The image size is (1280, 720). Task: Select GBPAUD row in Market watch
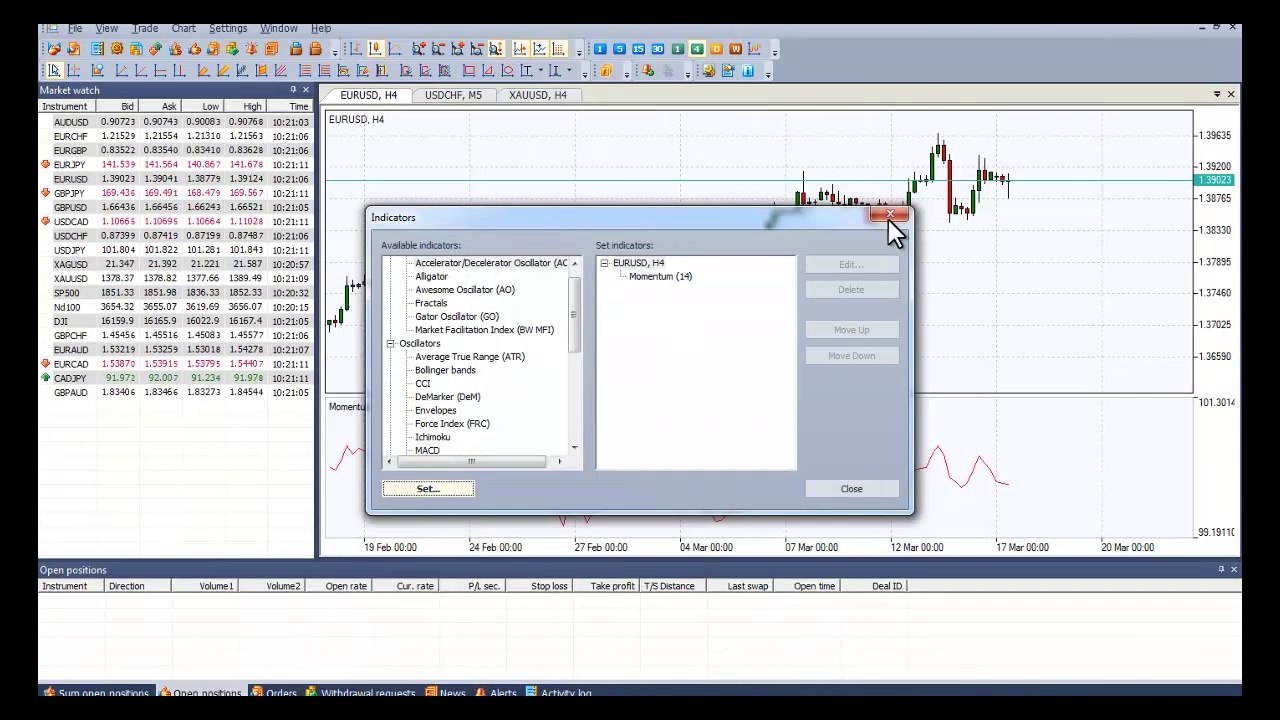[x=175, y=393]
